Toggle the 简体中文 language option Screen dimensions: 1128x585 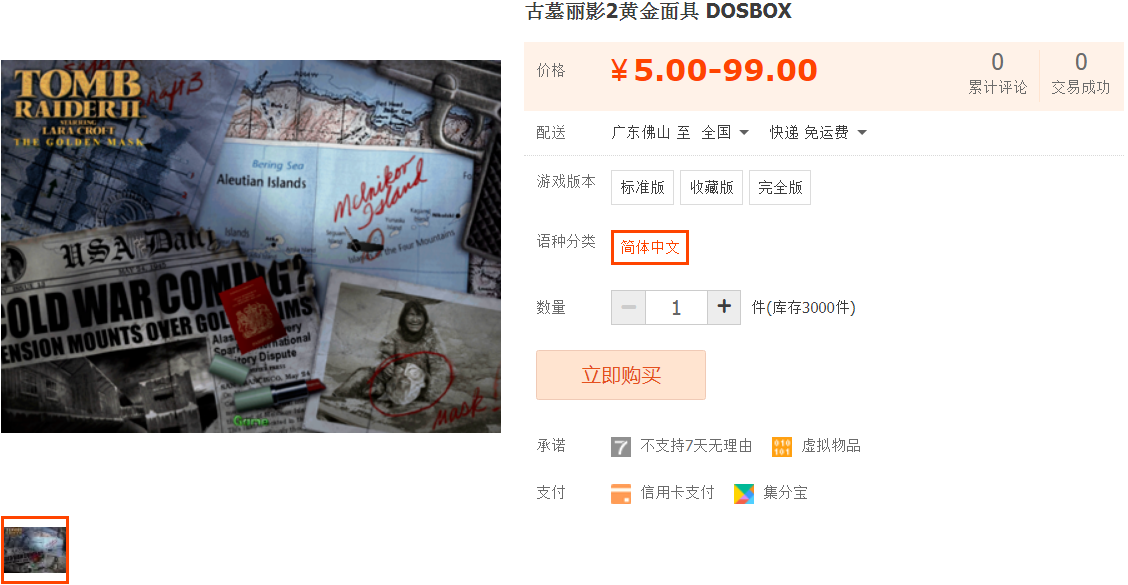point(650,248)
